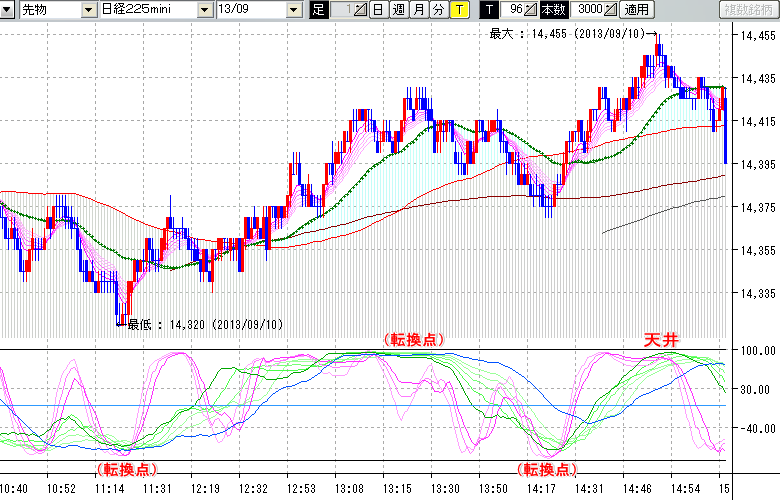
Task: Click the black 足 label
Action: tap(319, 10)
